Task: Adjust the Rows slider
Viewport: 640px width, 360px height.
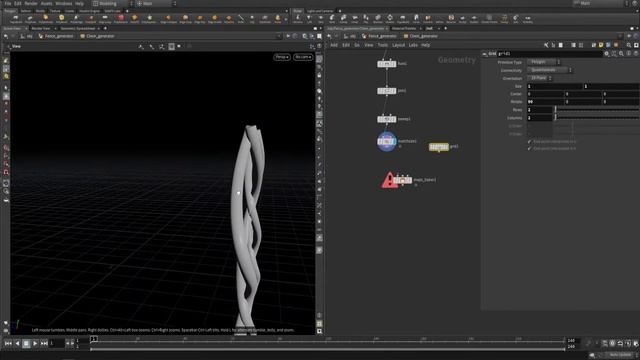Action: point(596,110)
